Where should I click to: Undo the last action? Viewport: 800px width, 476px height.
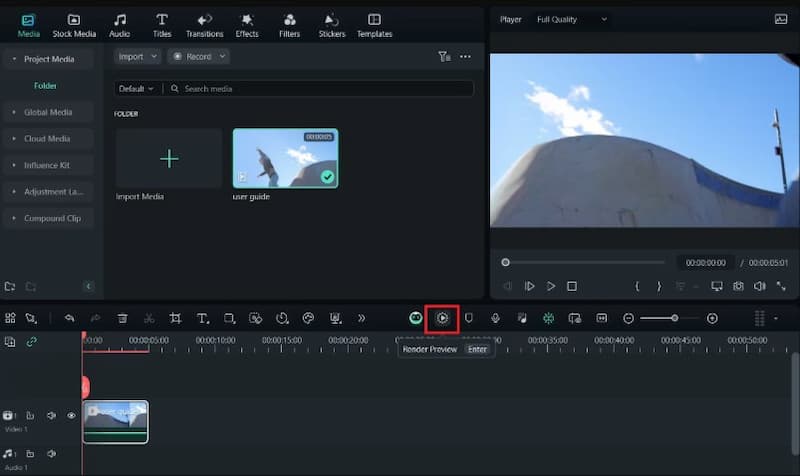click(69, 318)
